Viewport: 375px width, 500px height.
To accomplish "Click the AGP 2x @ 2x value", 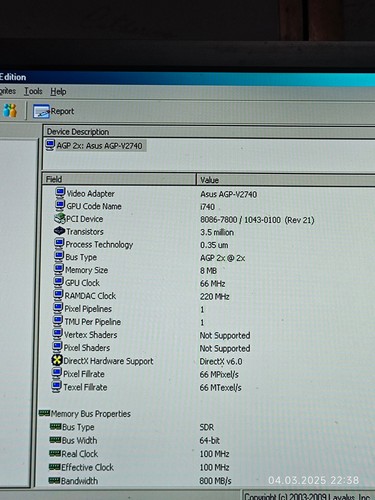I will (x=222, y=258).
